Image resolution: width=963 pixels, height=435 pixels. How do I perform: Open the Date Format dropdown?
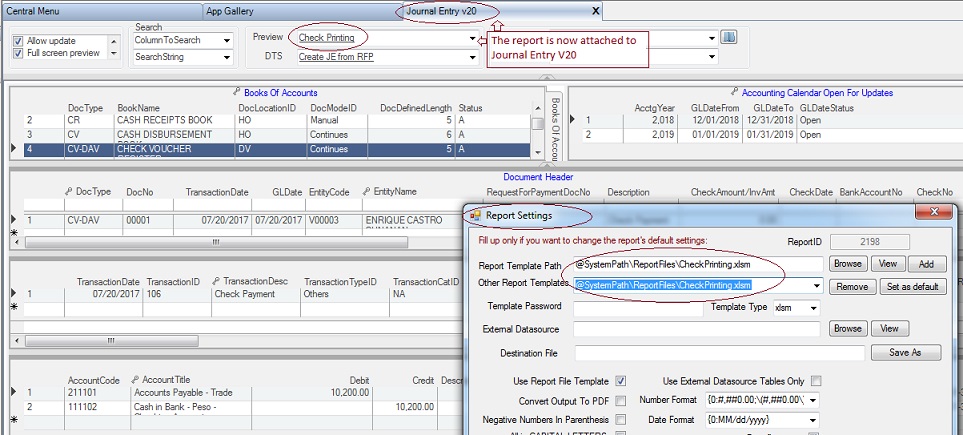pos(814,420)
